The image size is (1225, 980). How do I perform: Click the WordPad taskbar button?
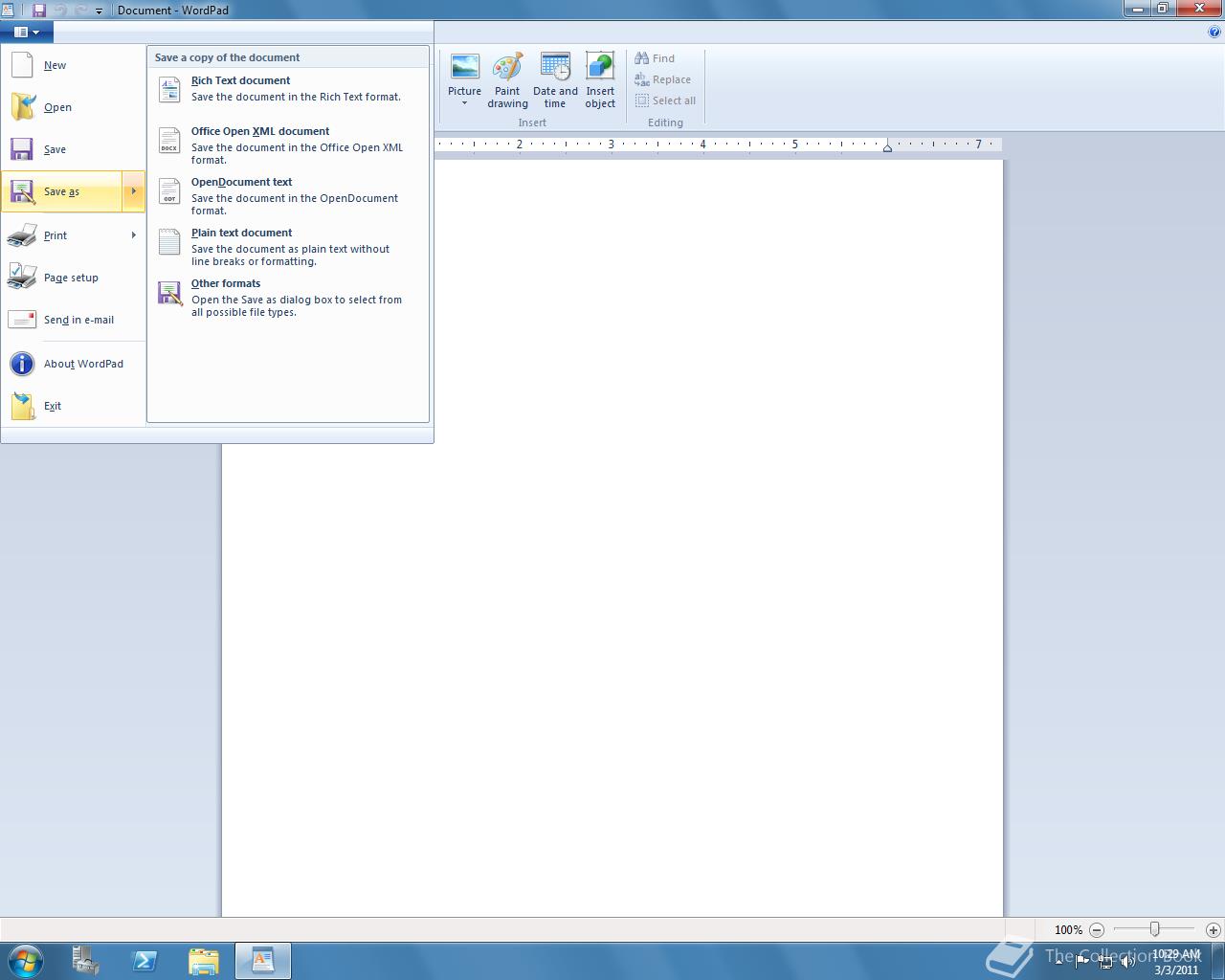263,961
